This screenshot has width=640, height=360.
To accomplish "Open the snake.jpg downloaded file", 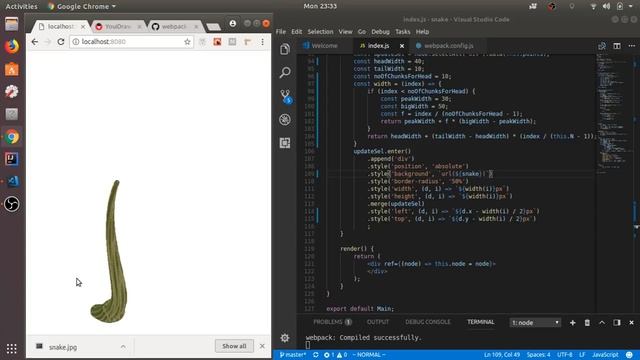I will (x=63, y=347).
